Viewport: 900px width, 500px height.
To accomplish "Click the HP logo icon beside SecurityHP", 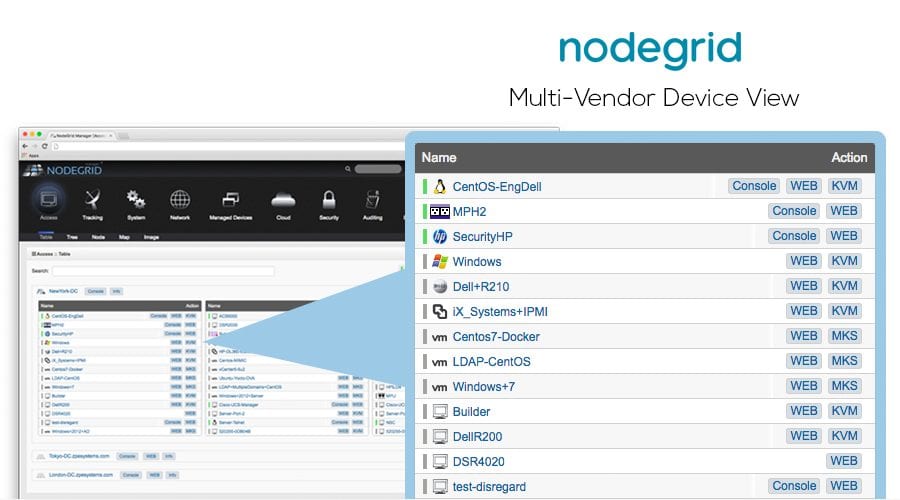I will coord(439,236).
